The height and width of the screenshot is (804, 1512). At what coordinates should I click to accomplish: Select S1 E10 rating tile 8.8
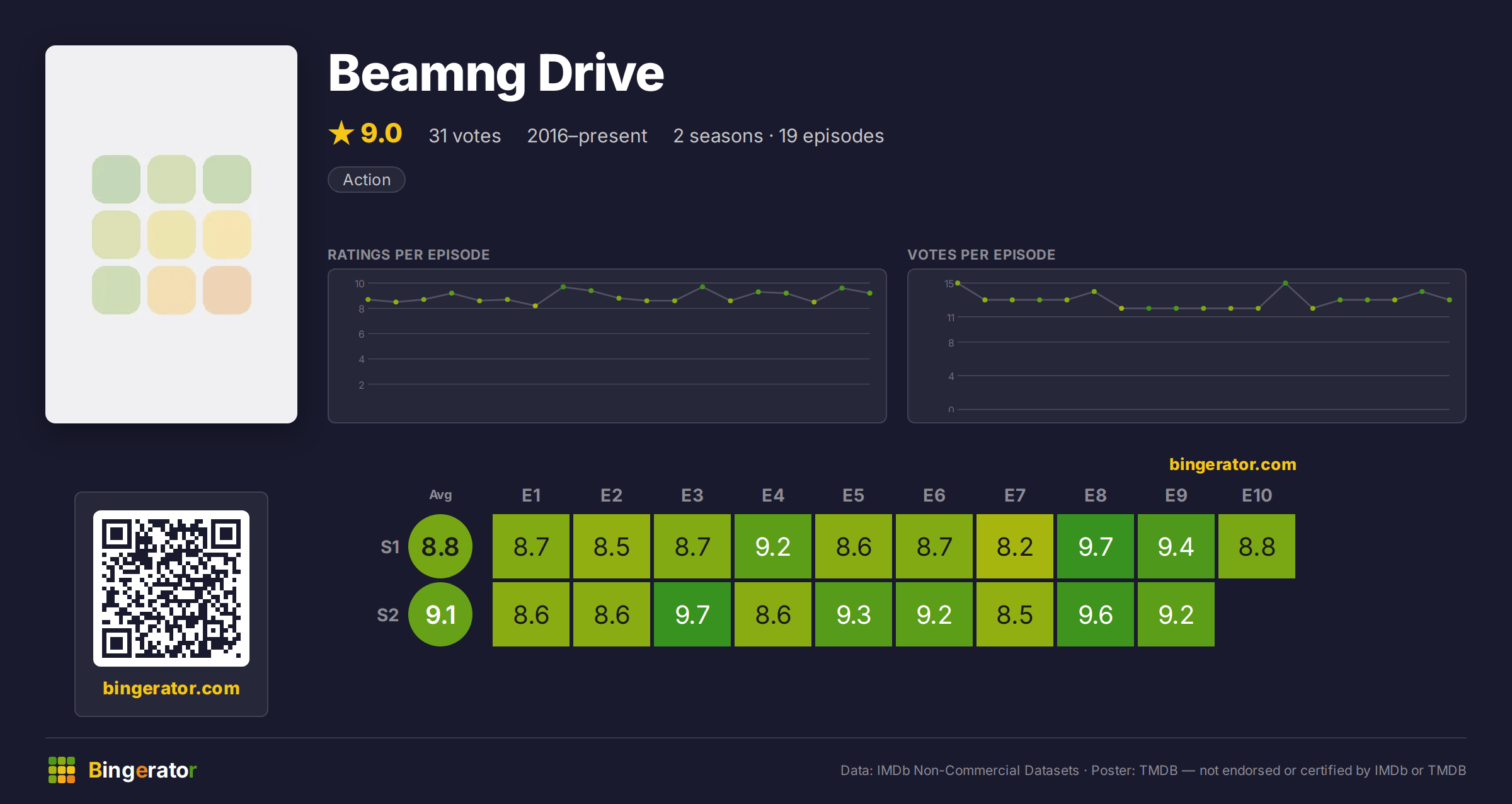[x=1257, y=546]
